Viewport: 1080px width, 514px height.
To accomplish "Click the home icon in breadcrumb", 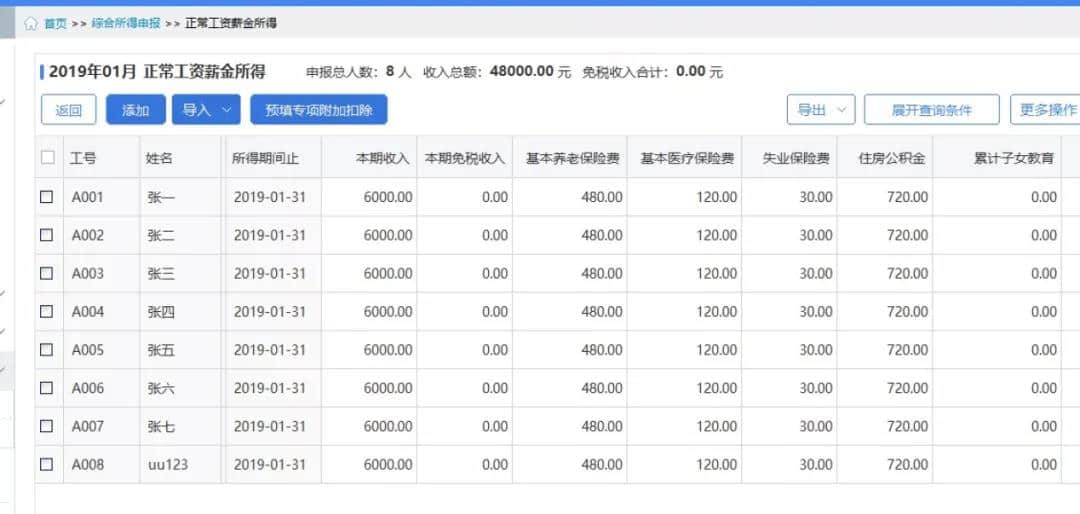I will pyautogui.click(x=31, y=23).
